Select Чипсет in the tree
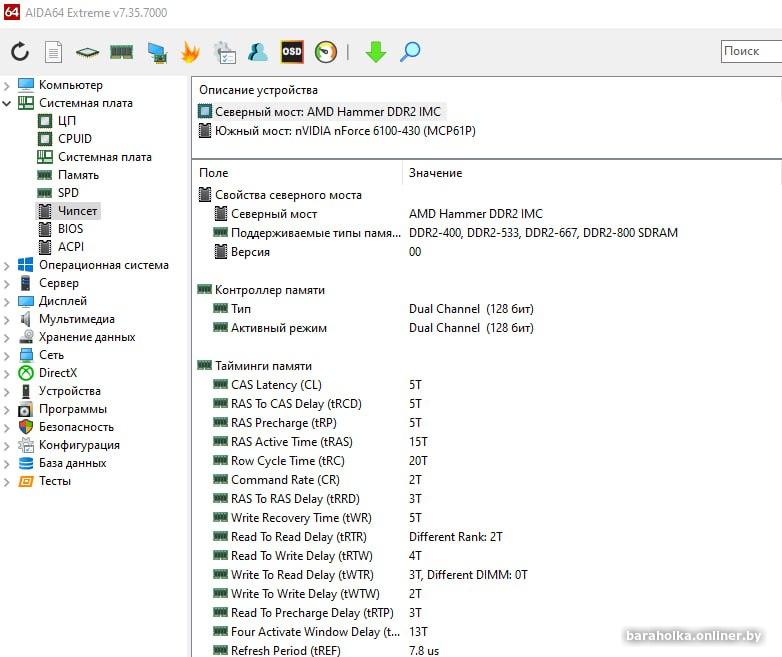 (x=77, y=211)
